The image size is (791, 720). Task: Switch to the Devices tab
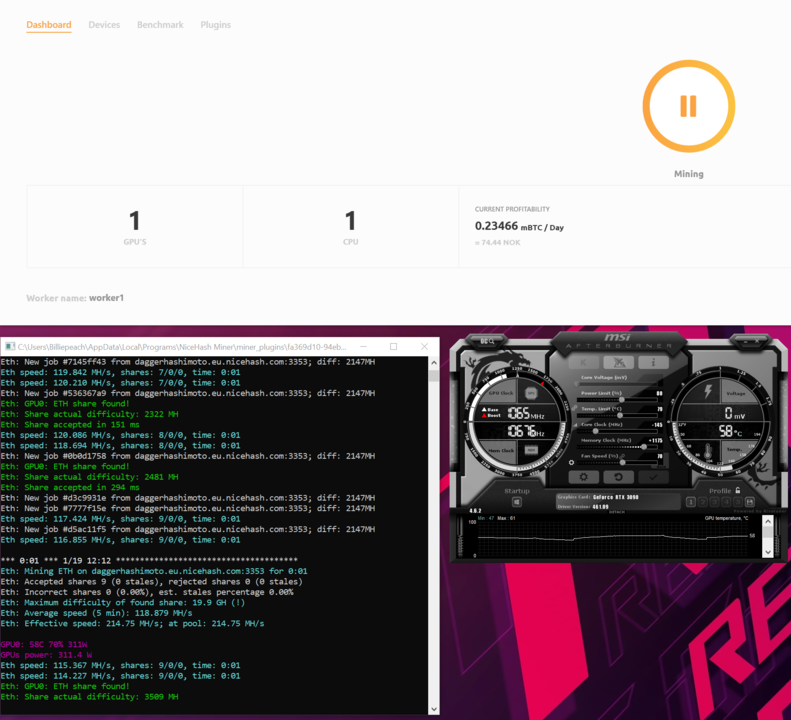tap(104, 25)
